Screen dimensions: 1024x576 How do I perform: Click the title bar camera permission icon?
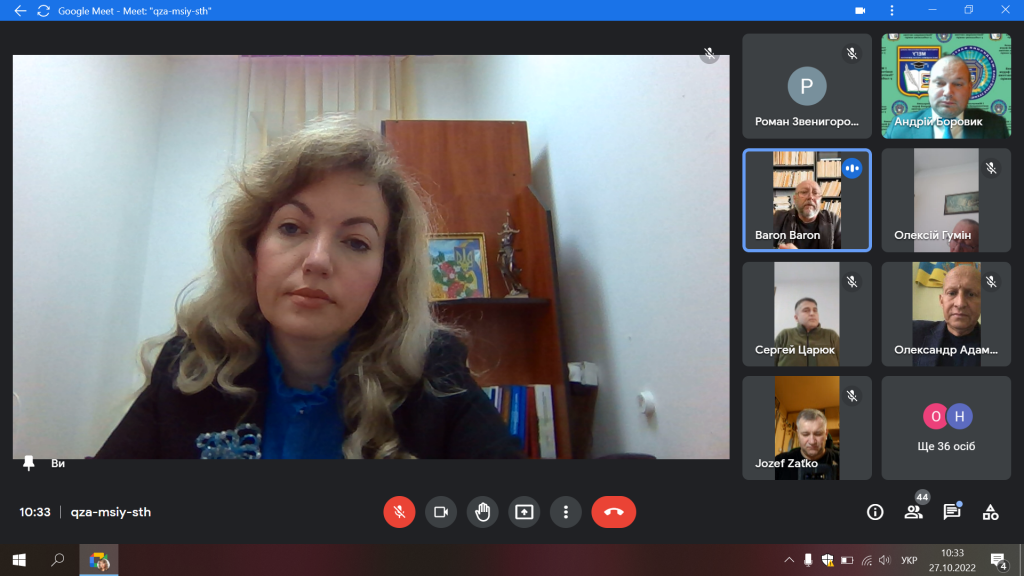pyautogui.click(x=861, y=10)
